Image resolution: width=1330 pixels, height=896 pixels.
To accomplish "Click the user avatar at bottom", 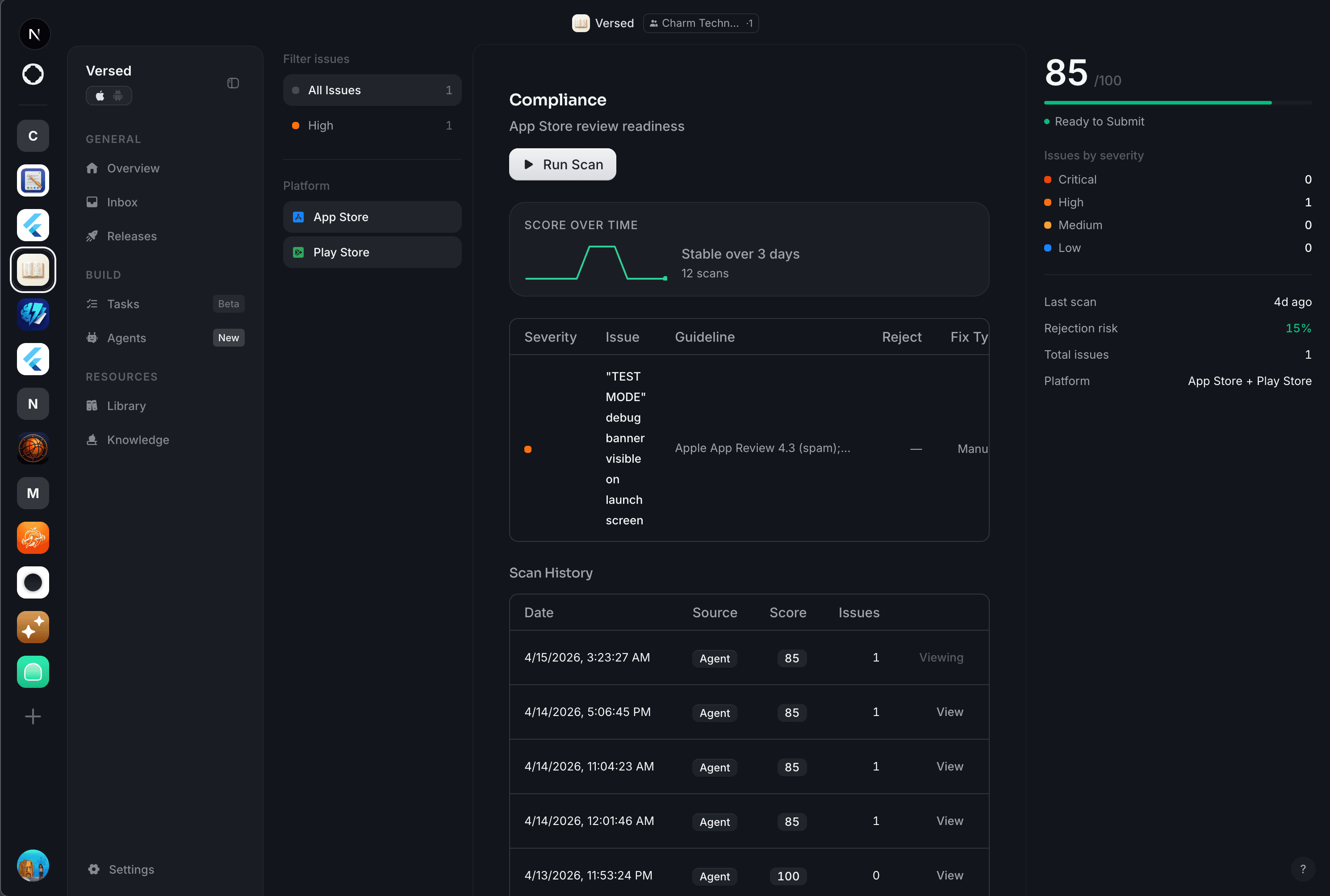I will [x=33, y=865].
